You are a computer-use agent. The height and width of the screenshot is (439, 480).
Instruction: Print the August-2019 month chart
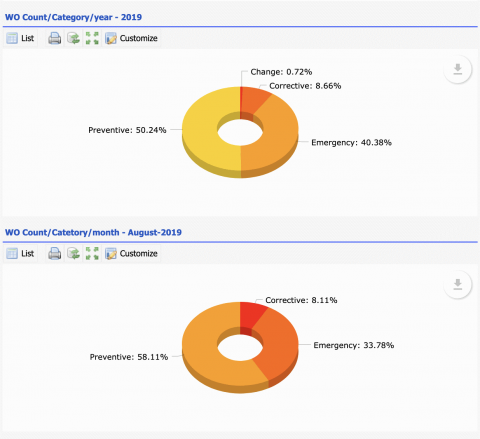point(55,254)
